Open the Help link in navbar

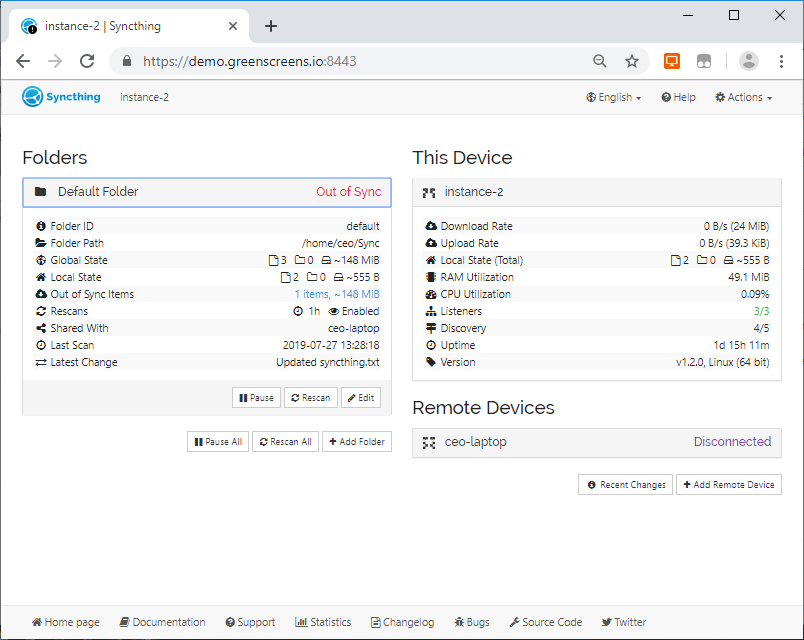(678, 97)
